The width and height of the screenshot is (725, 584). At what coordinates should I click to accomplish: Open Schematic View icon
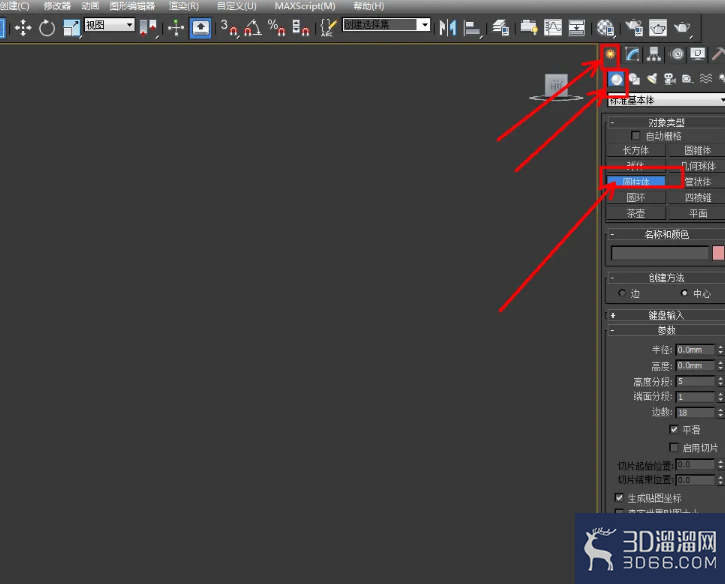pyautogui.click(x=577, y=28)
